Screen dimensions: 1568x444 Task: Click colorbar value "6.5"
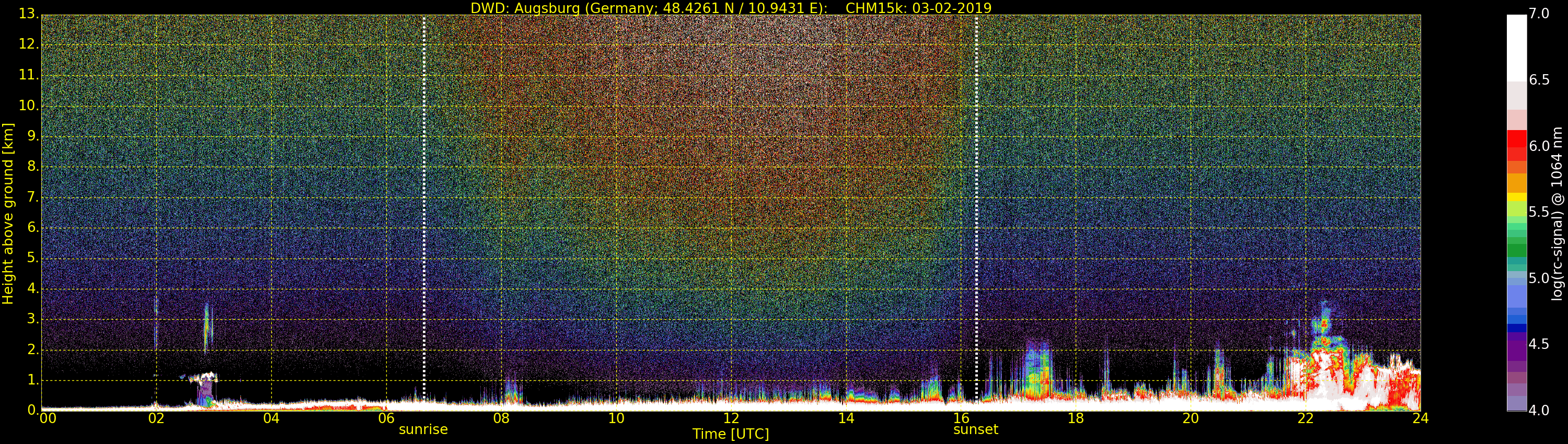pyautogui.click(x=1539, y=80)
